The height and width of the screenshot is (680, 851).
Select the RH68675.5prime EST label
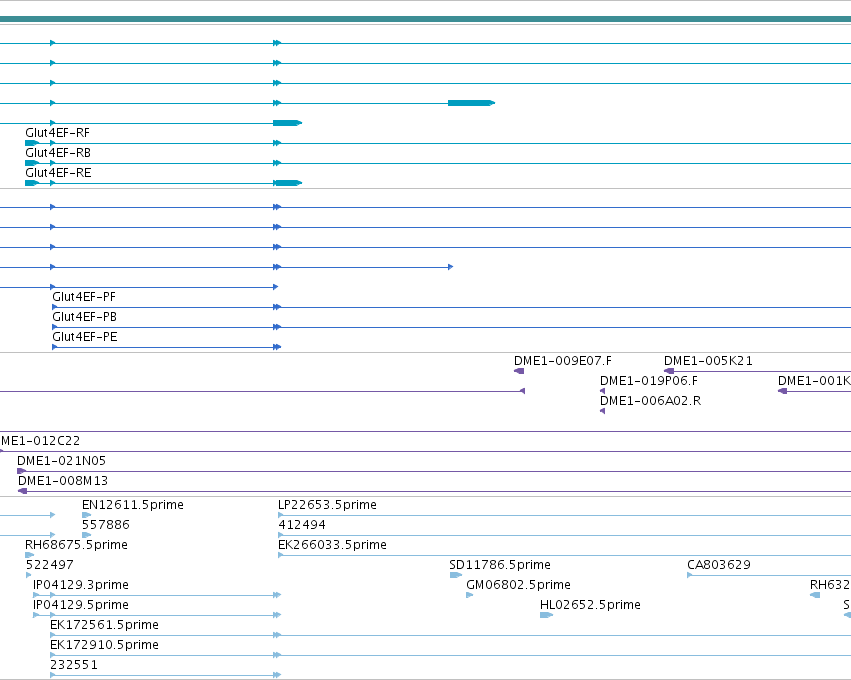tap(77, 545)
